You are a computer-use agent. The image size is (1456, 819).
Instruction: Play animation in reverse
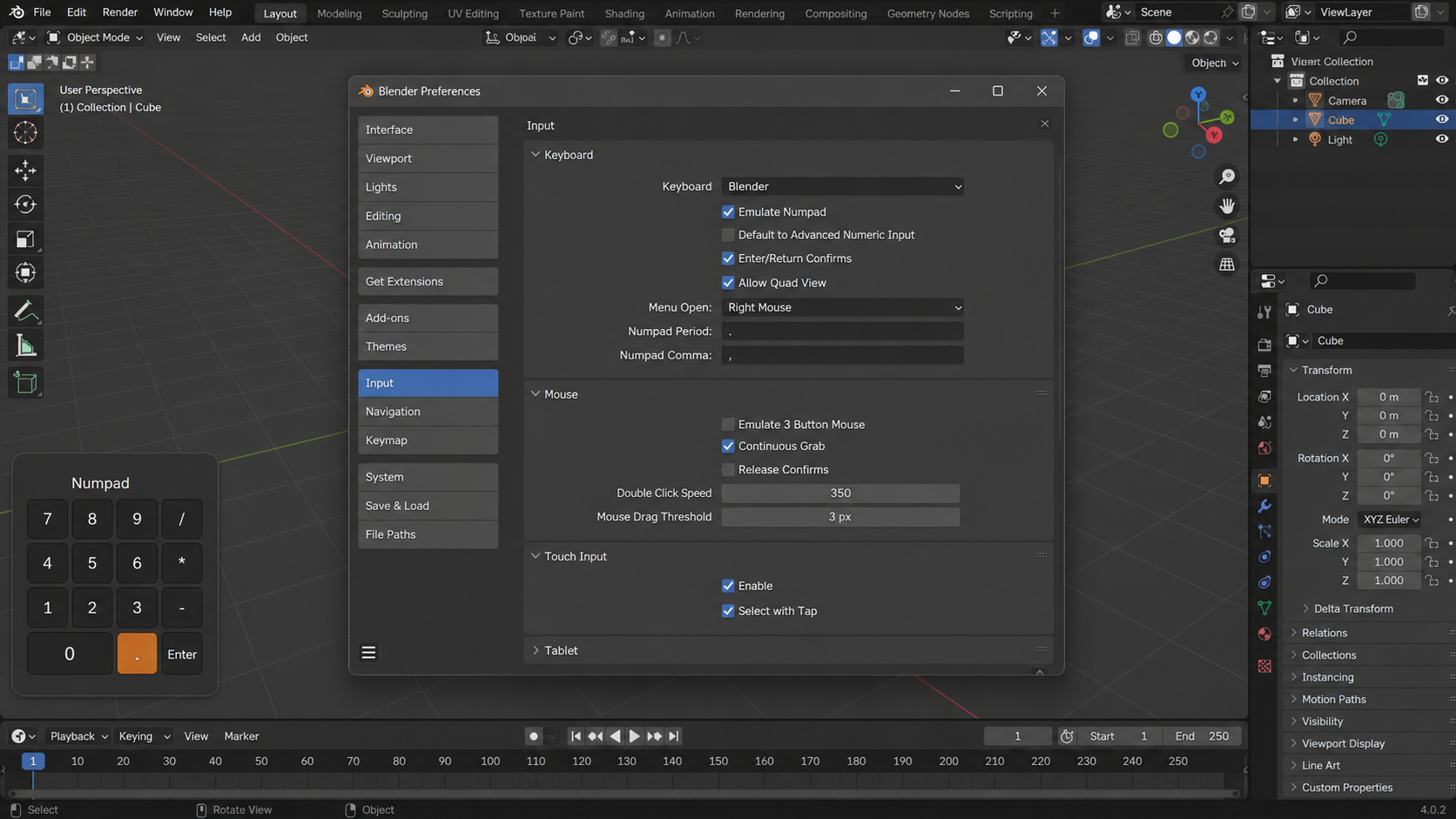pos(615,736)
